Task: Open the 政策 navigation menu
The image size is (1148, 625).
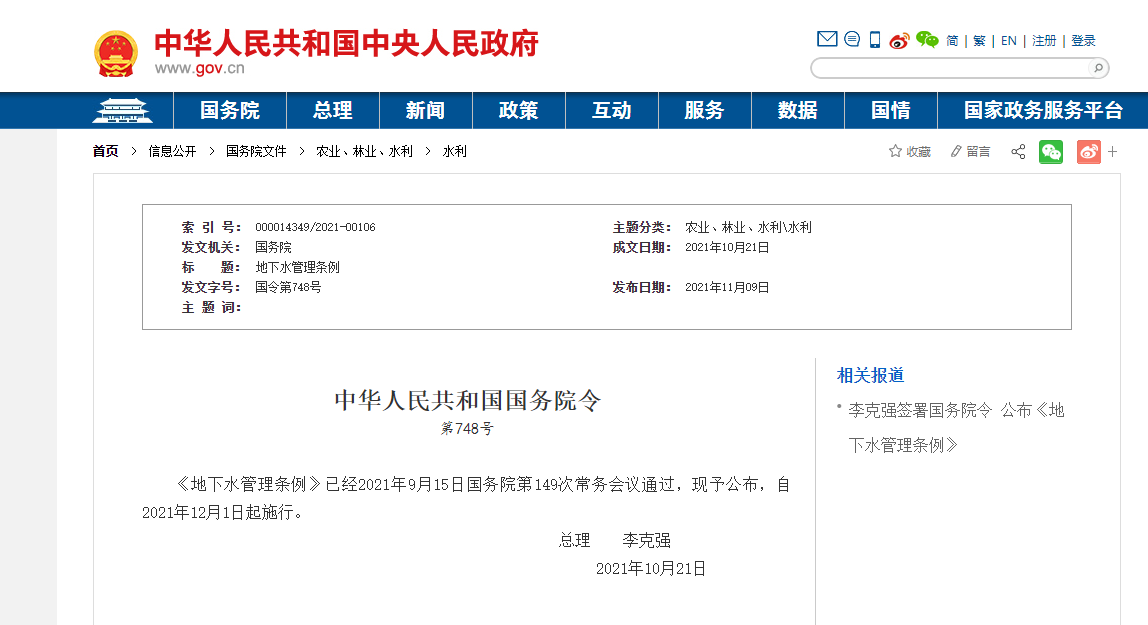Action: click(x=518, y=110)
